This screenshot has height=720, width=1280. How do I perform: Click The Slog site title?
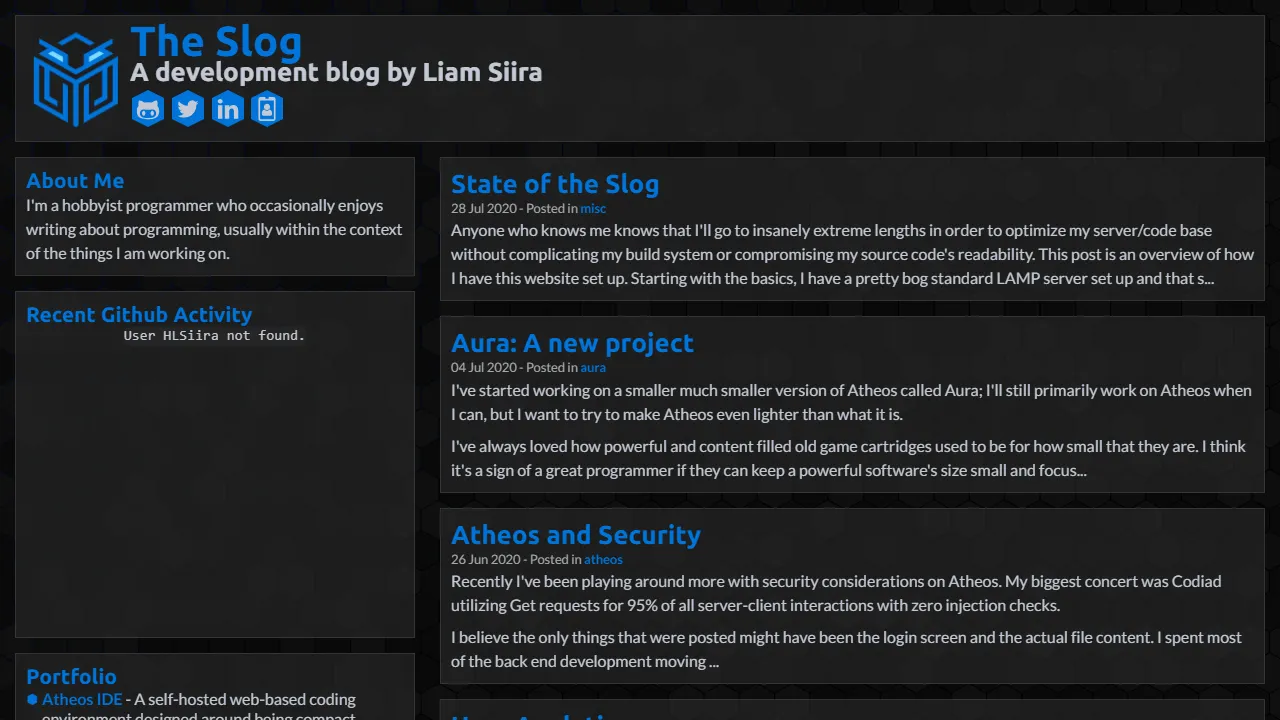216,41
